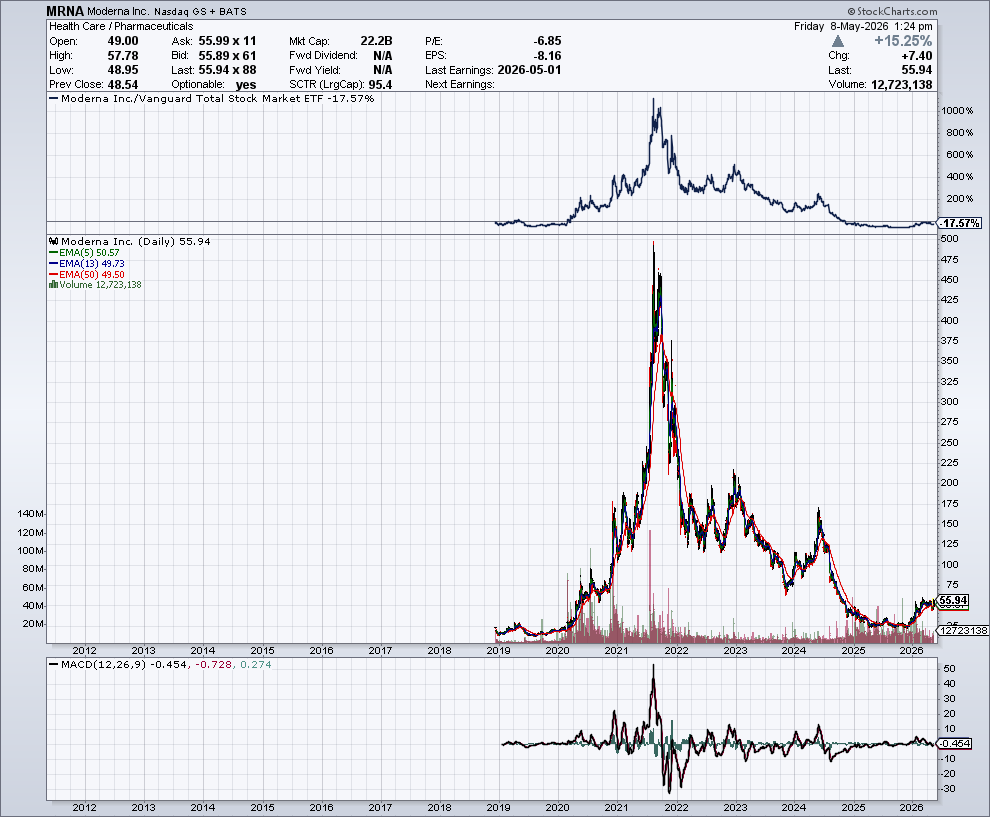Click the Ask quote 55.99 x 11
Screen dimensions: 990x817
point(227,41)
